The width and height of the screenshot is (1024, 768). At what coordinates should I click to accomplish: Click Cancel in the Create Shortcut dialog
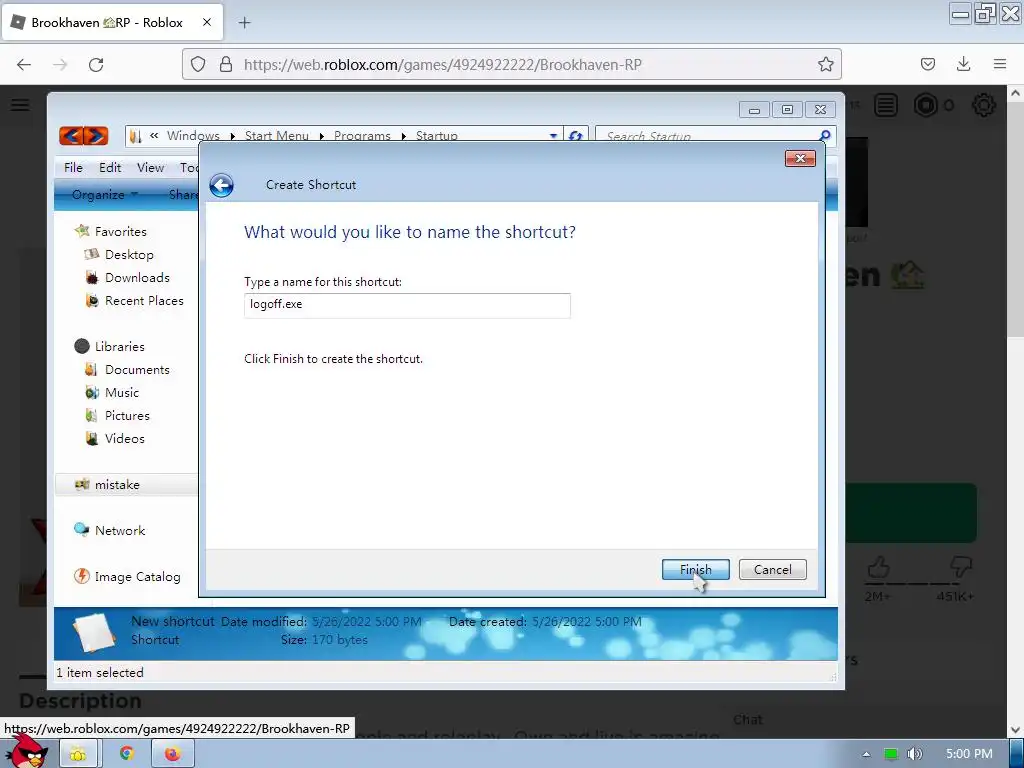(x=773, y=569)
